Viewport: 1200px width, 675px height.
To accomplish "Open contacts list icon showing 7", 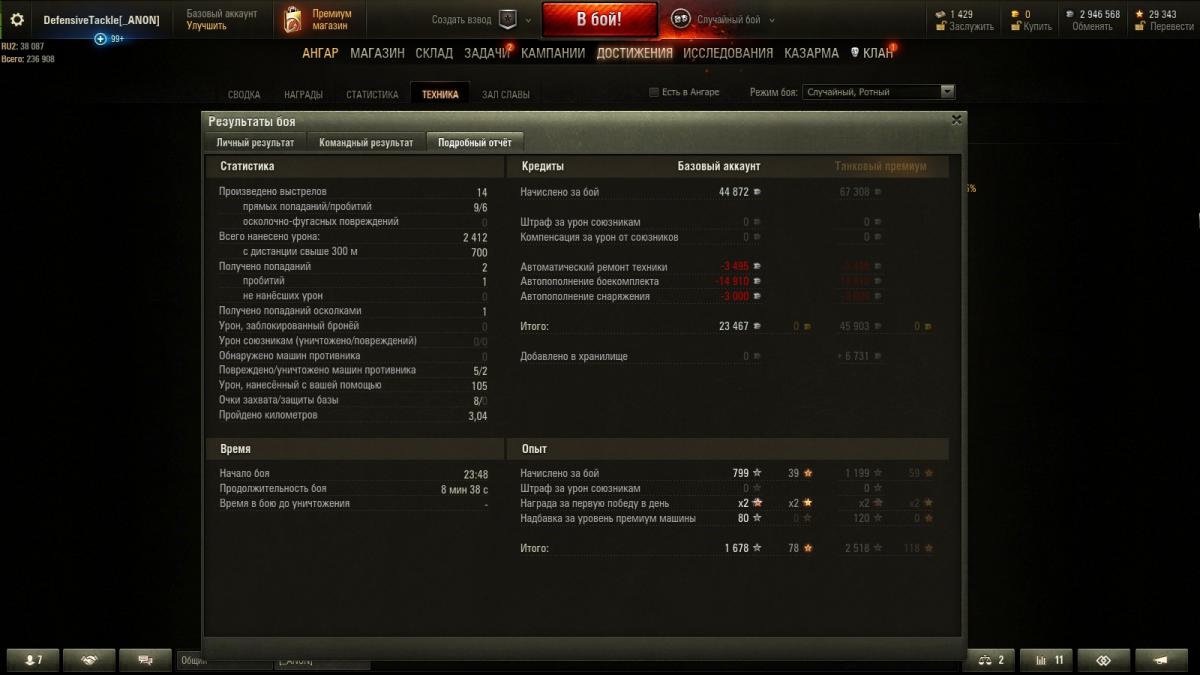I will point(33,660).
